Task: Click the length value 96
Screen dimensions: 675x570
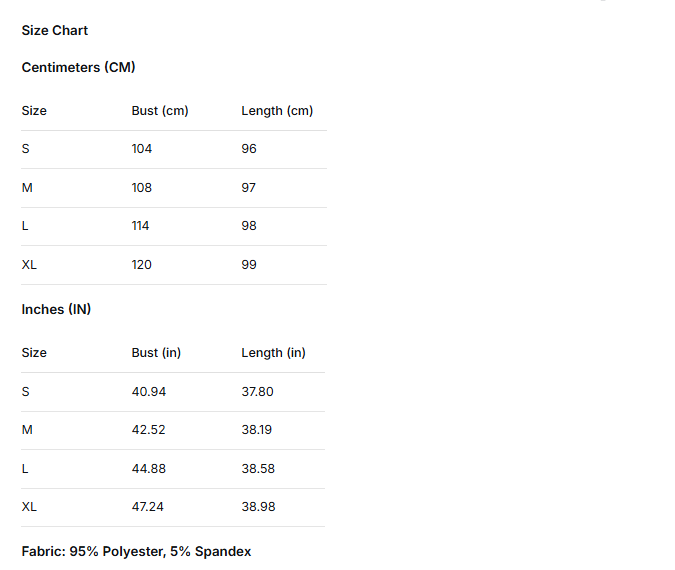Action: (249, 149)
